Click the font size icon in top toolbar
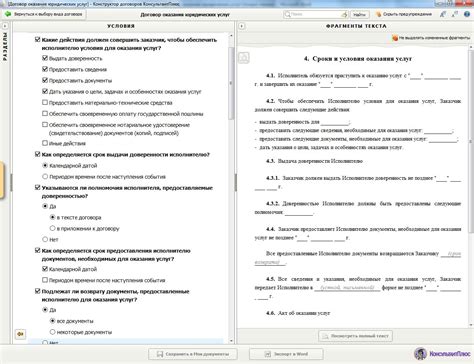Screen dimensions: 474x364 pyautogui.click(x=443, y=14)
